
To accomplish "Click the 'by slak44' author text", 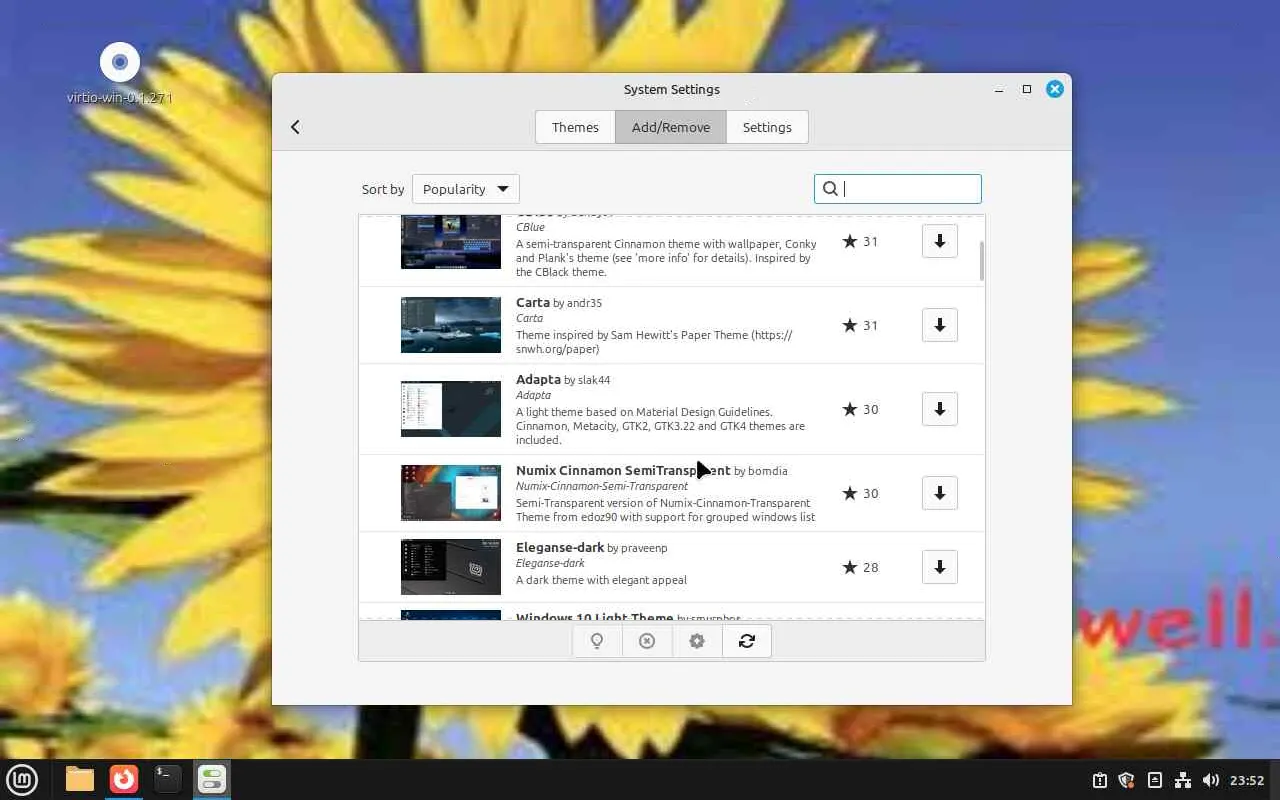I will pos(587,380).
